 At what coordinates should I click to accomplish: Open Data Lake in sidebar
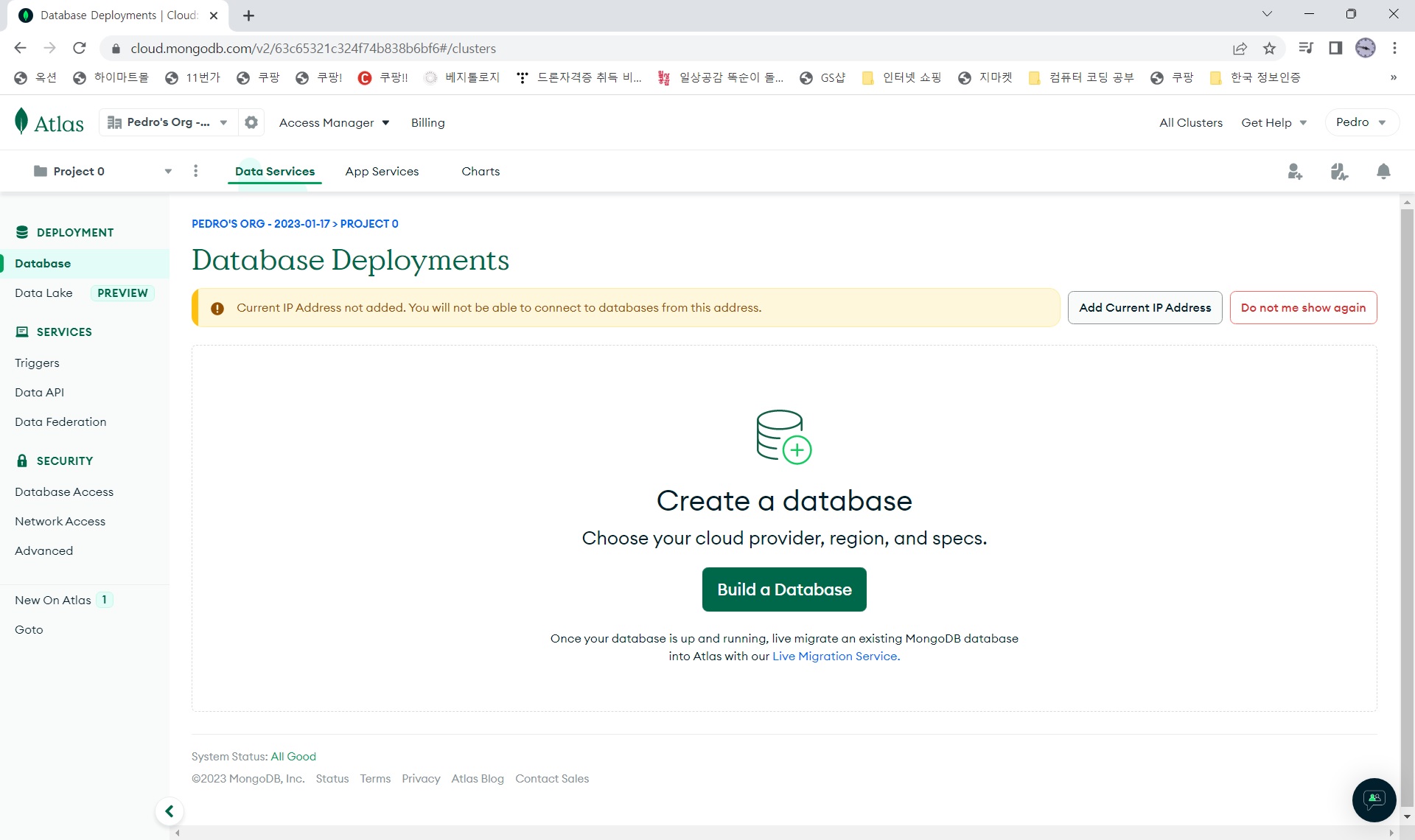pos(43,293)
